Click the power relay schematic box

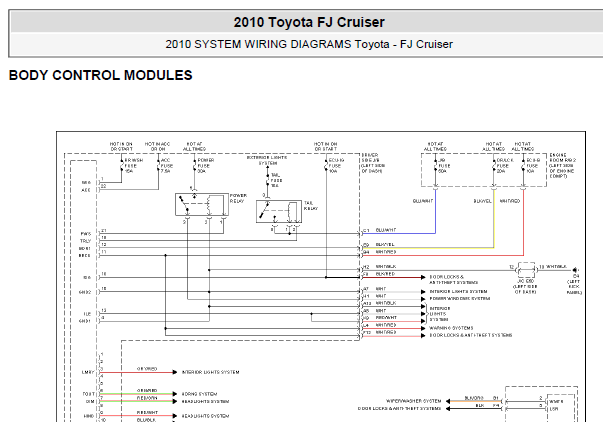click(x=202, y=204)
